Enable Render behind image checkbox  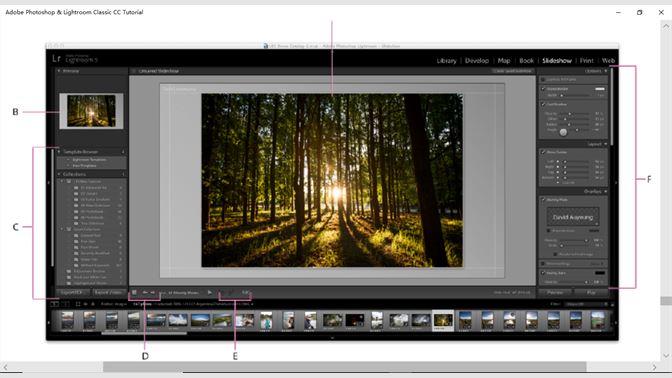pos(555,254)
